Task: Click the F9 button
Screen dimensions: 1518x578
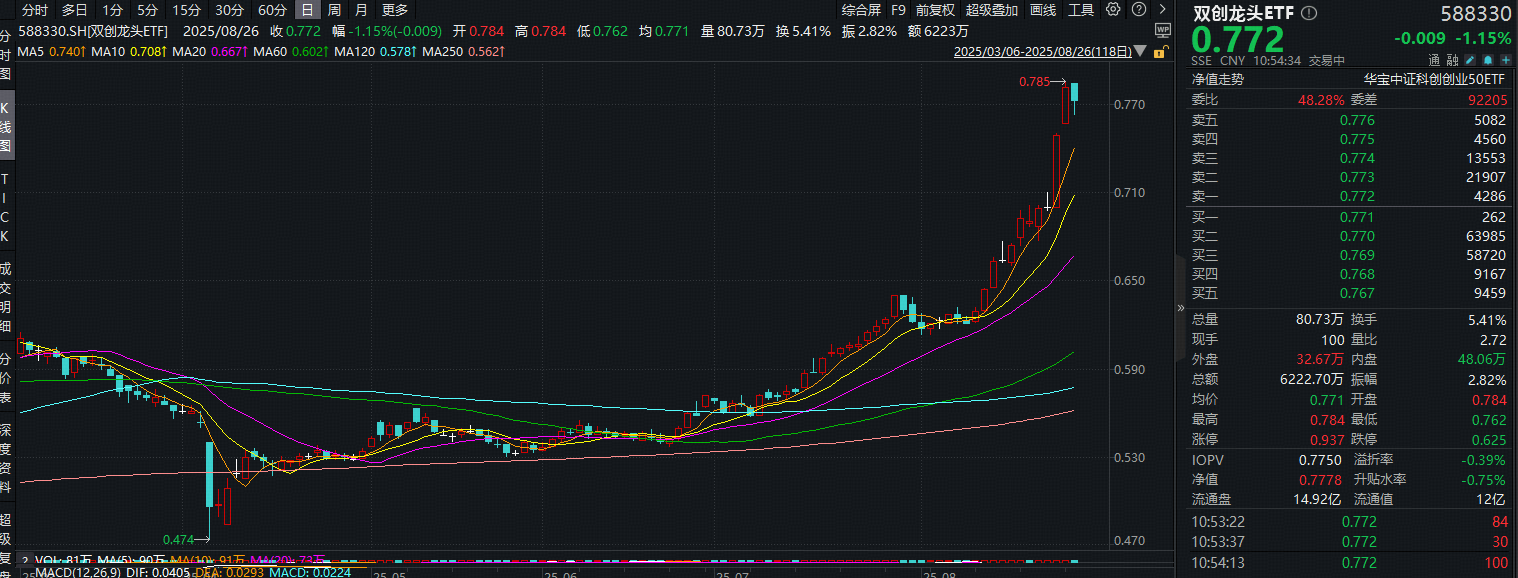Action: [898, 10]
